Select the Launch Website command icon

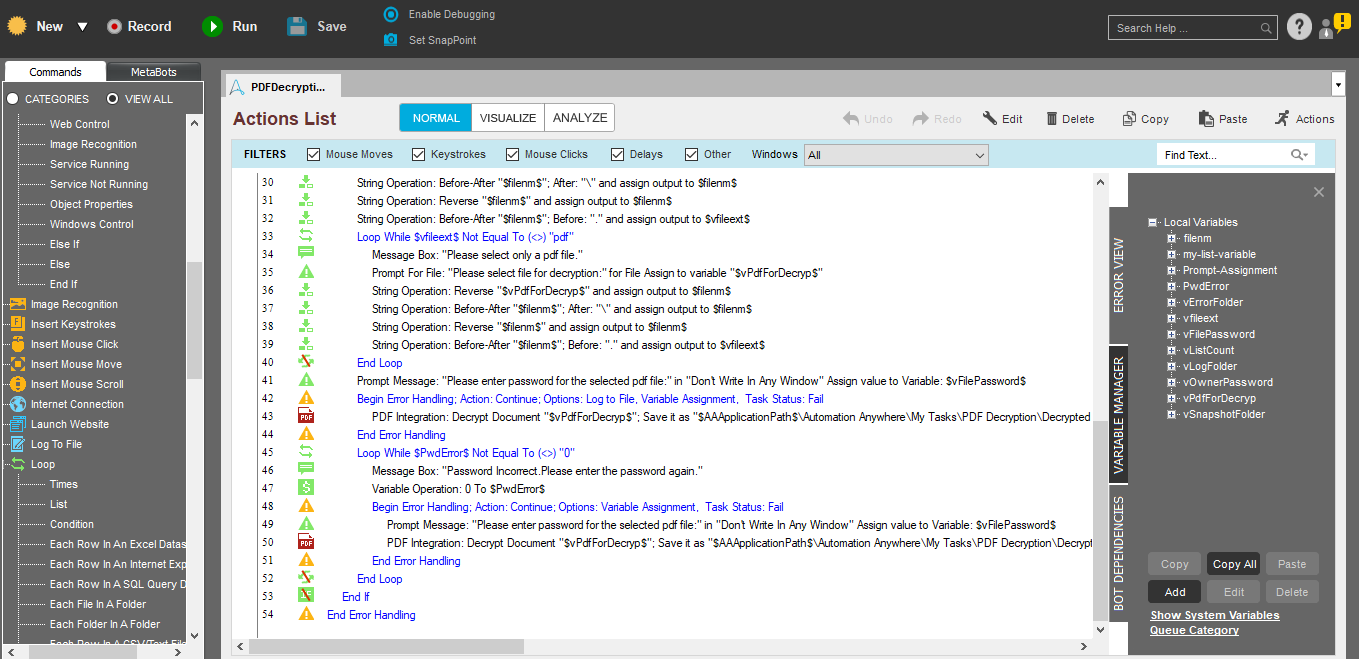pyautogui.click(x=17, y=424)
